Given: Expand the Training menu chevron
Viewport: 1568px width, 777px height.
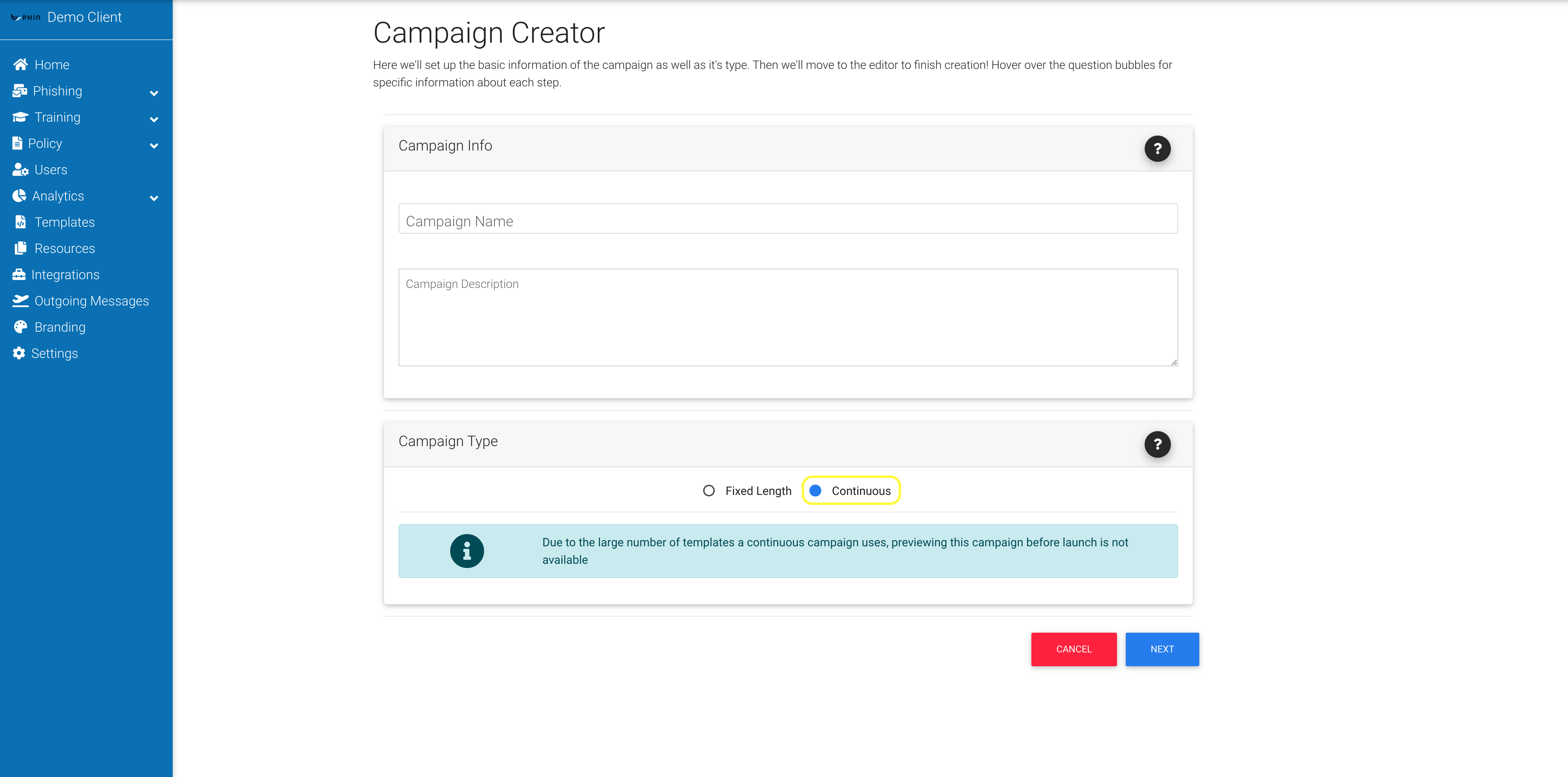Looking at the screenshot, I should (154, 119).
